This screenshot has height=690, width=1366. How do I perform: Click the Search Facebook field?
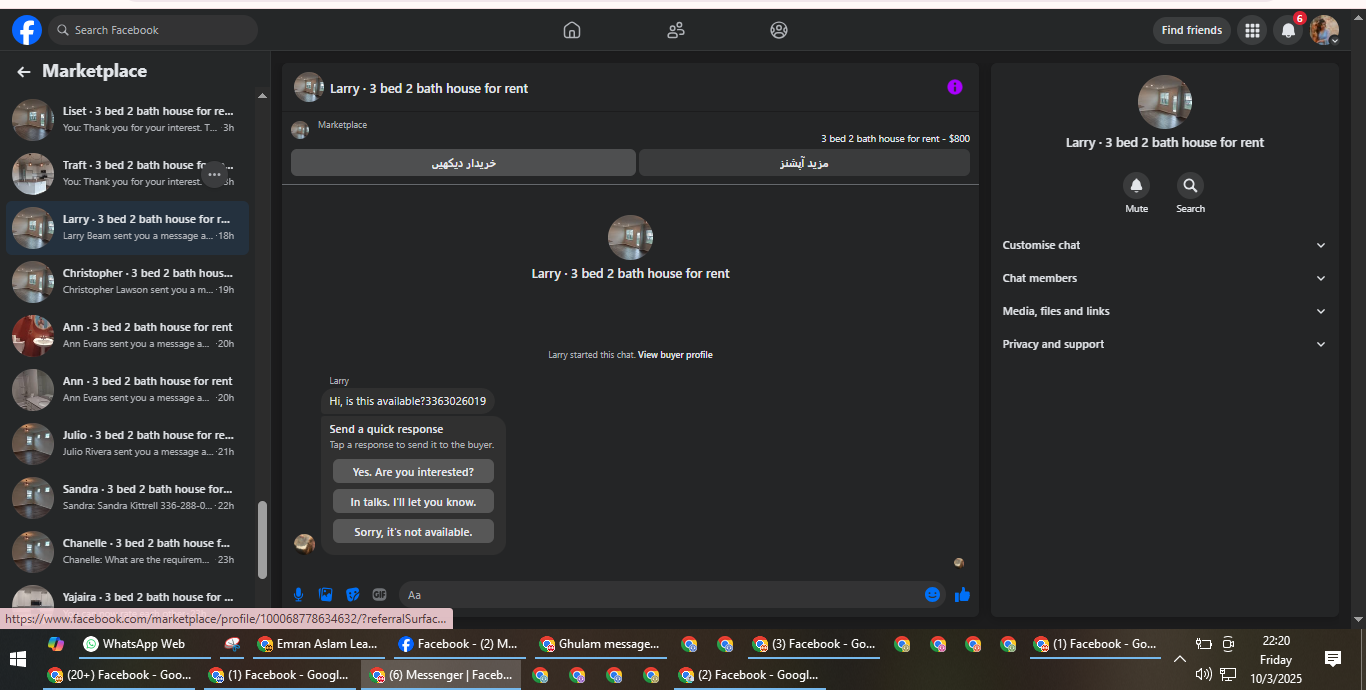(153, 30)
